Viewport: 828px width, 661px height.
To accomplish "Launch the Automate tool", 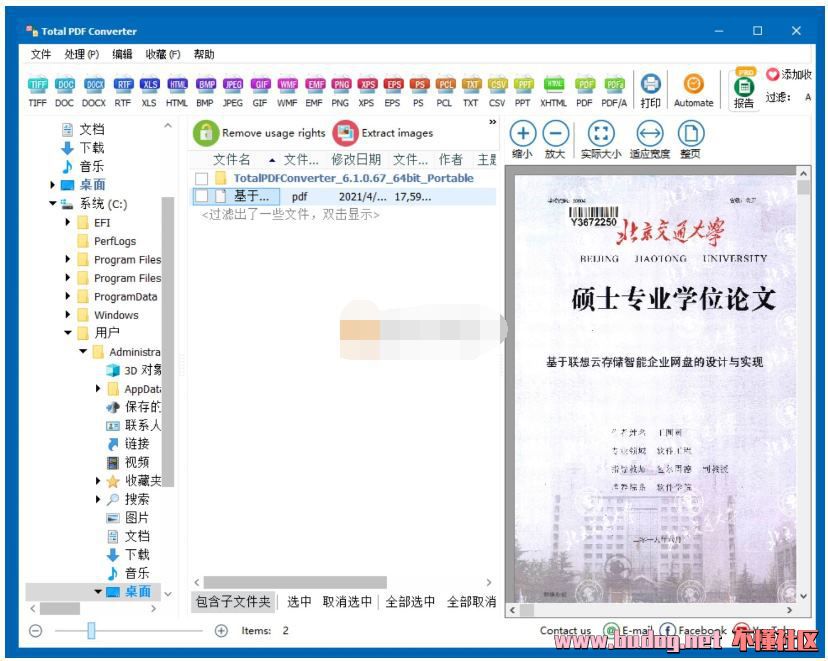I will (x=693, y=91).
